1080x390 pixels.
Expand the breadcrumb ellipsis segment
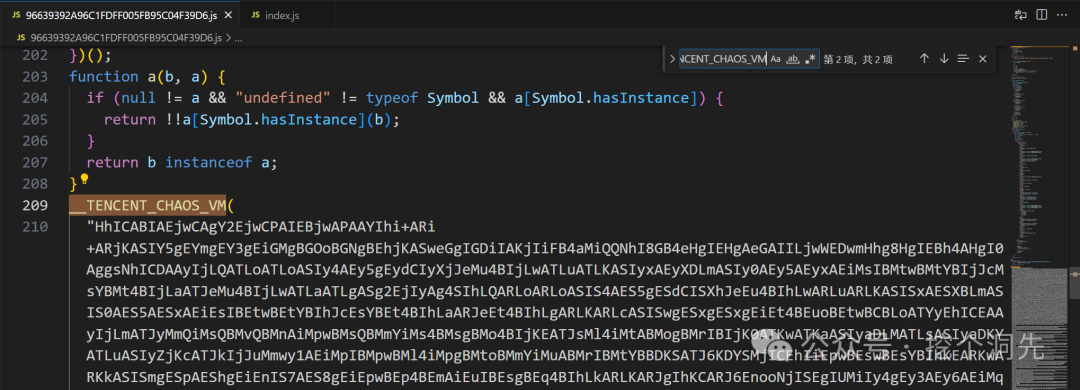click(x=238, y=38)
